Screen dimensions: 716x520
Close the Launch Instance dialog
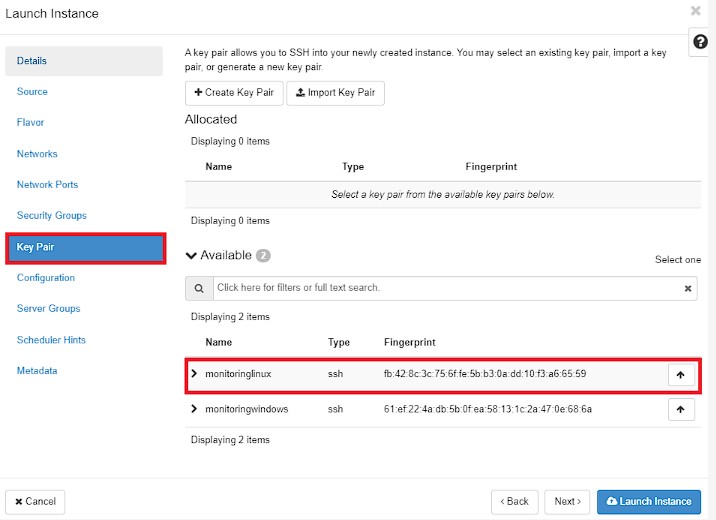(x=695, y=11)
